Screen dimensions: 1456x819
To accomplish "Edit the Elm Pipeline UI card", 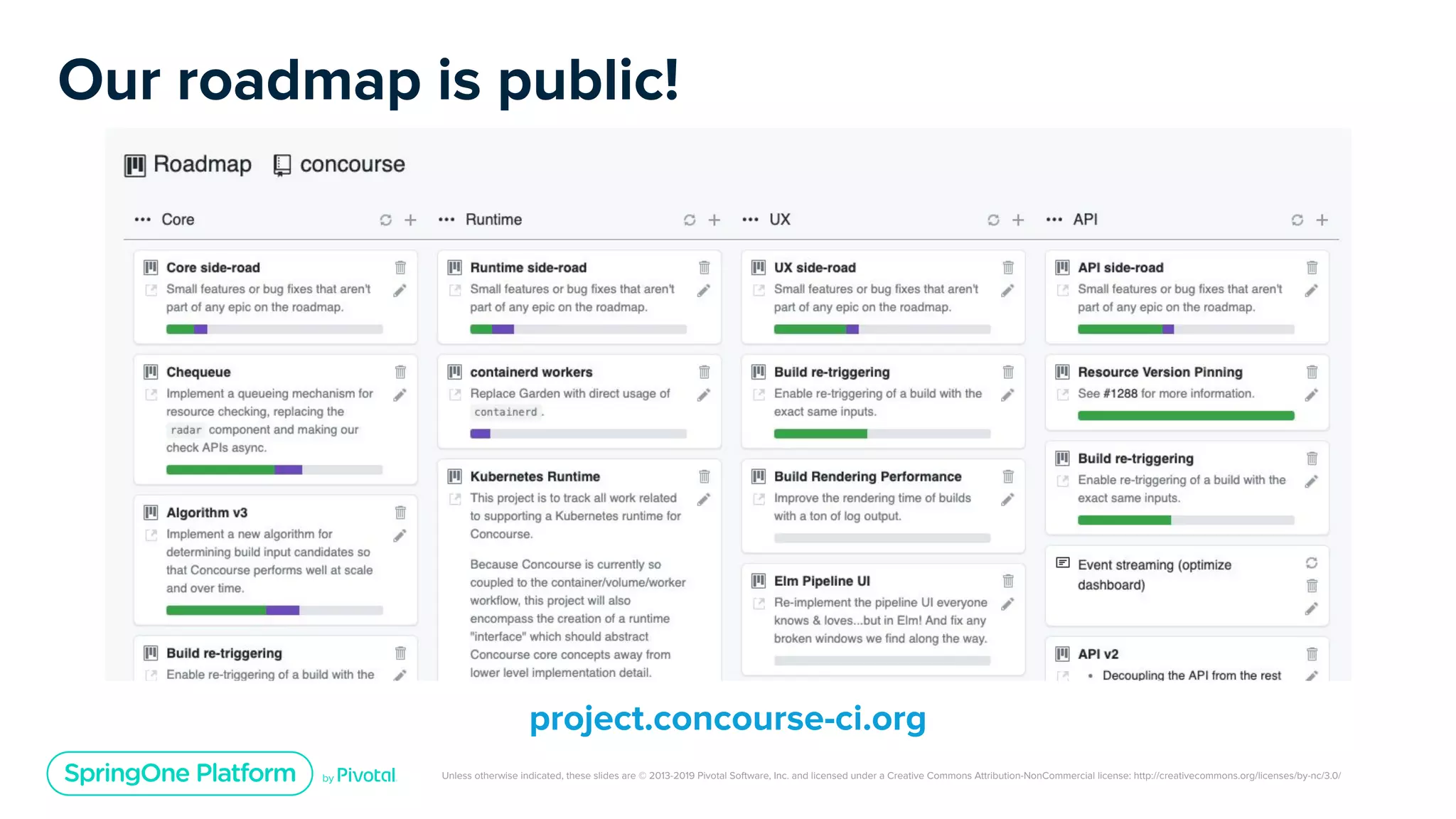I will pos(1007,604).
